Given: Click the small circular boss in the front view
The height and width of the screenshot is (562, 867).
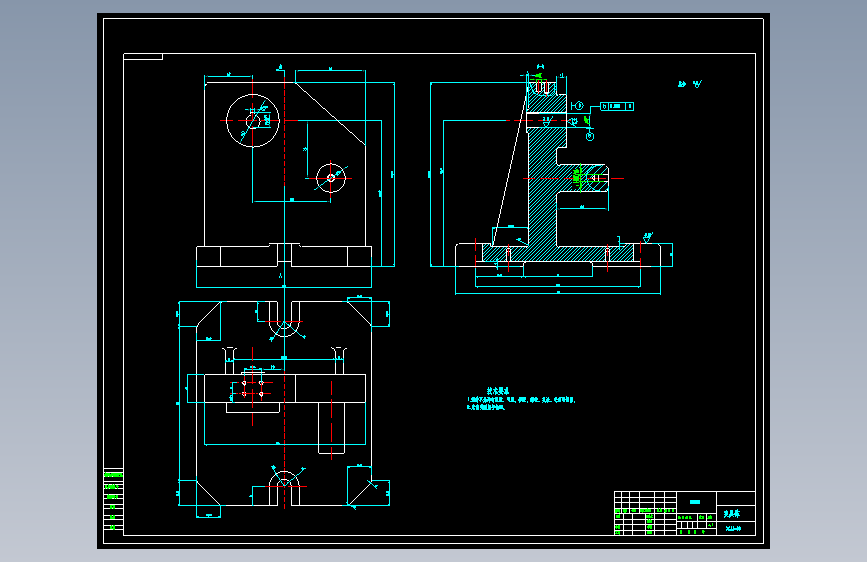Looking at the screenshot, I should coord(331,178).
